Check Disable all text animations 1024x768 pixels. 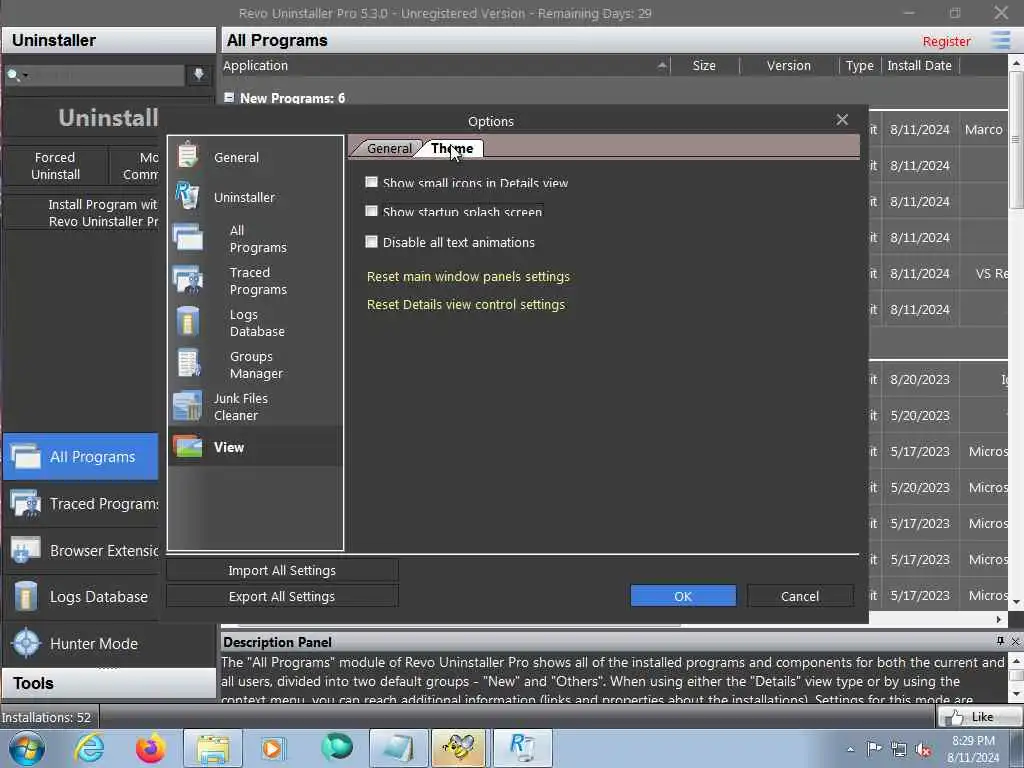[372, 242]
